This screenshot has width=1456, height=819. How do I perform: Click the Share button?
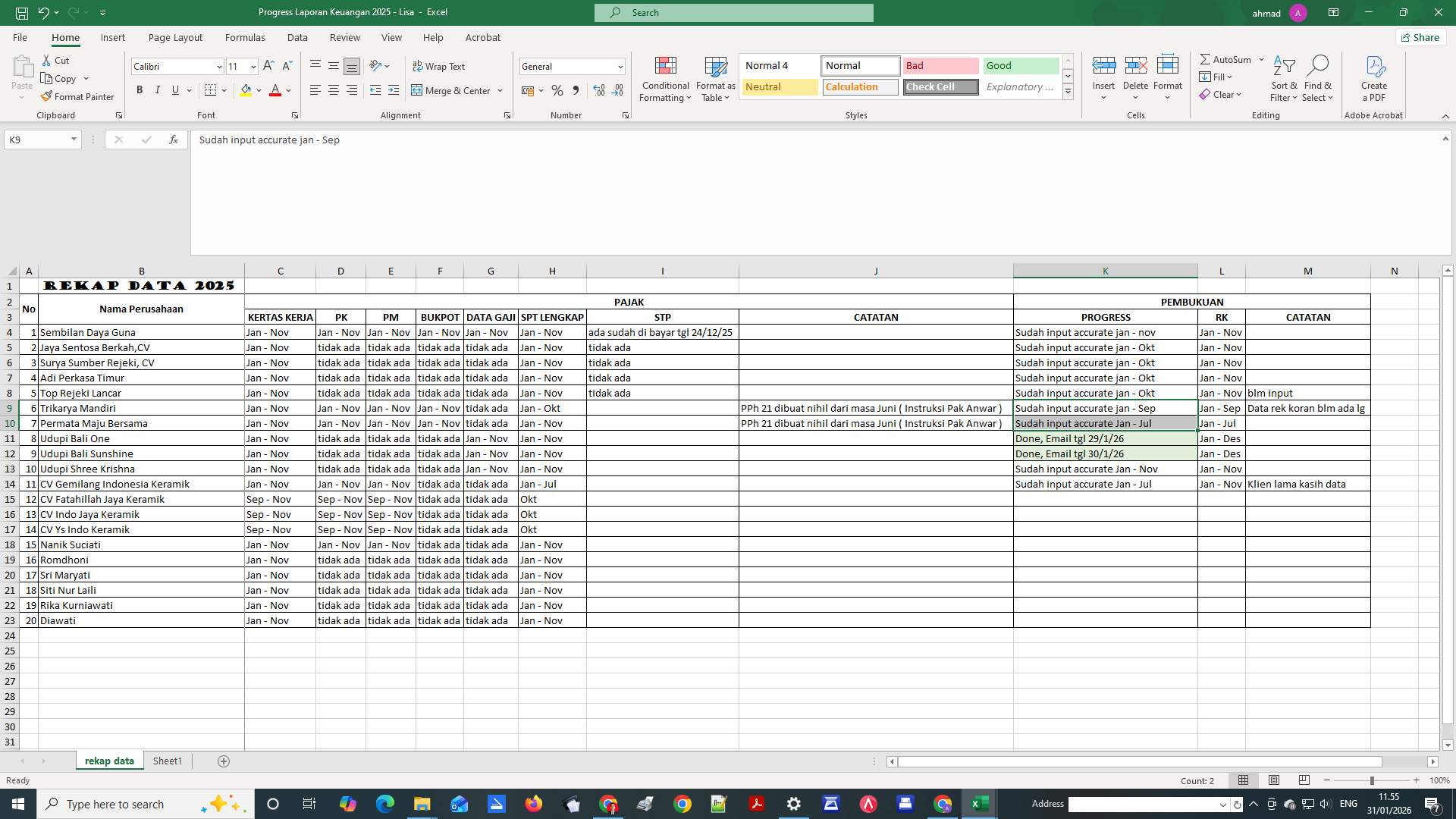pyautogui.click(x=1420, y=36)
